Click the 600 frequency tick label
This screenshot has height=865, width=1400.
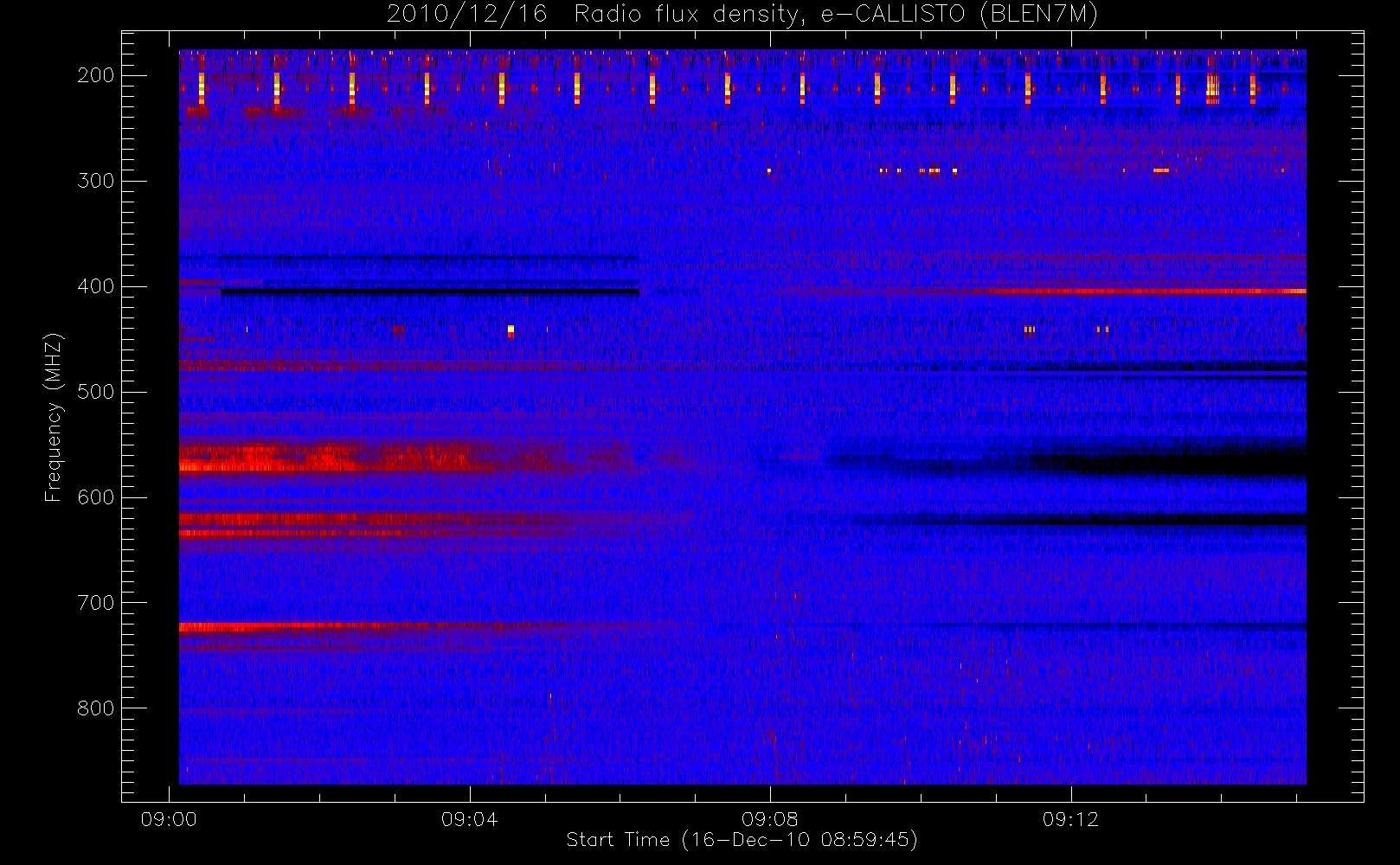[95, 497]
